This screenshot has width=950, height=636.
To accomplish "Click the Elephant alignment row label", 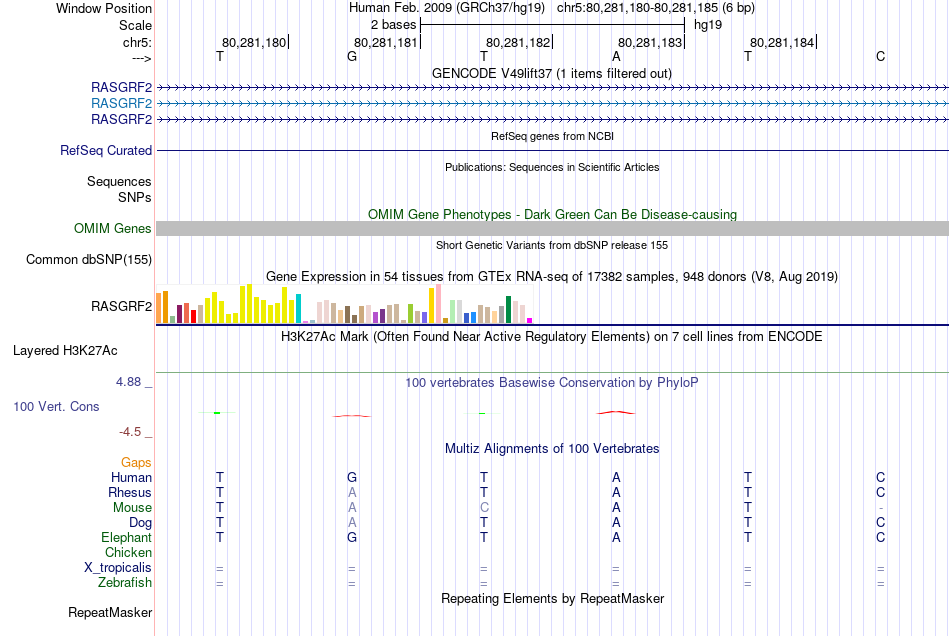I will point(126,537).
